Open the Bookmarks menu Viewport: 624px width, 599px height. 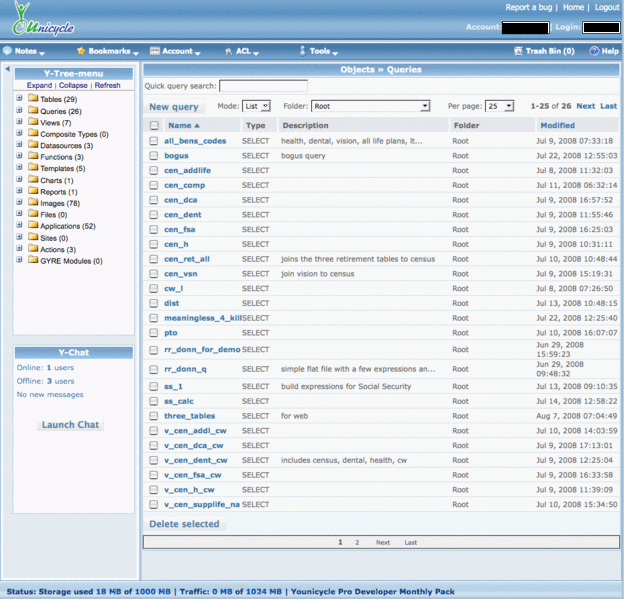[109, 50]
